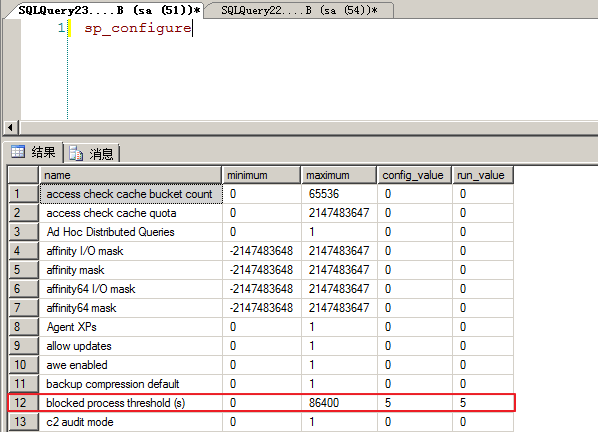
Task: Click the 'config_value' column header
Action: (x=415, y=175)
